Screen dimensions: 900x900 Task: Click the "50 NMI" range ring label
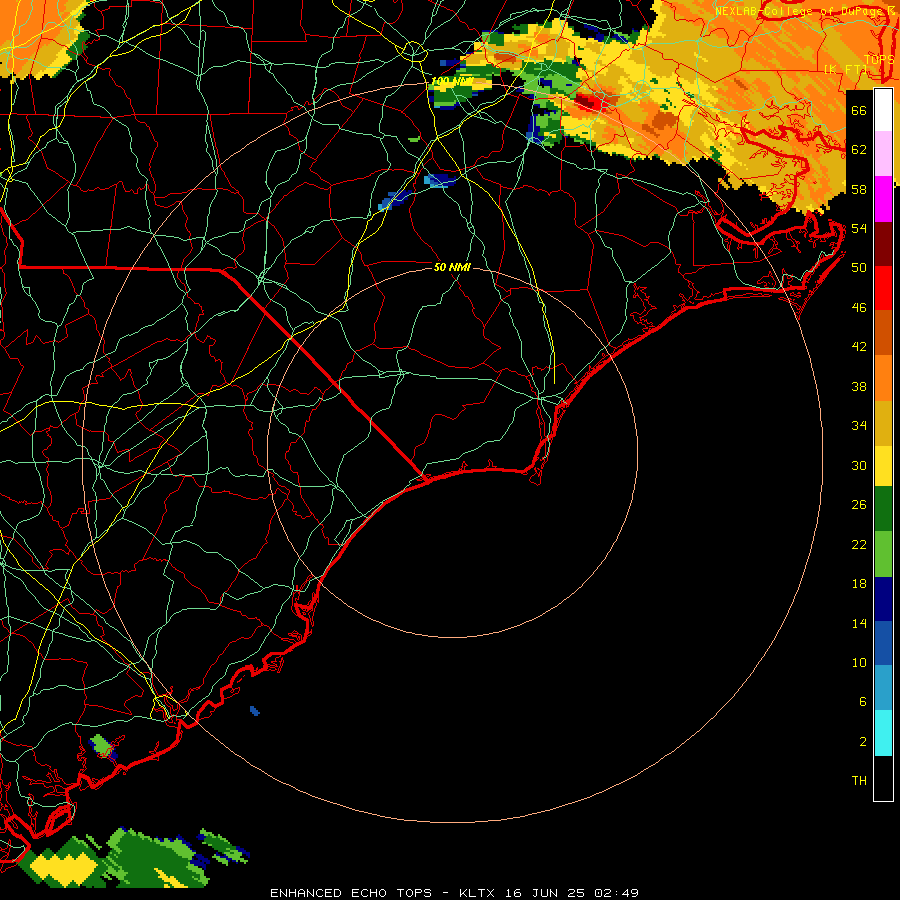pos(452,267)
